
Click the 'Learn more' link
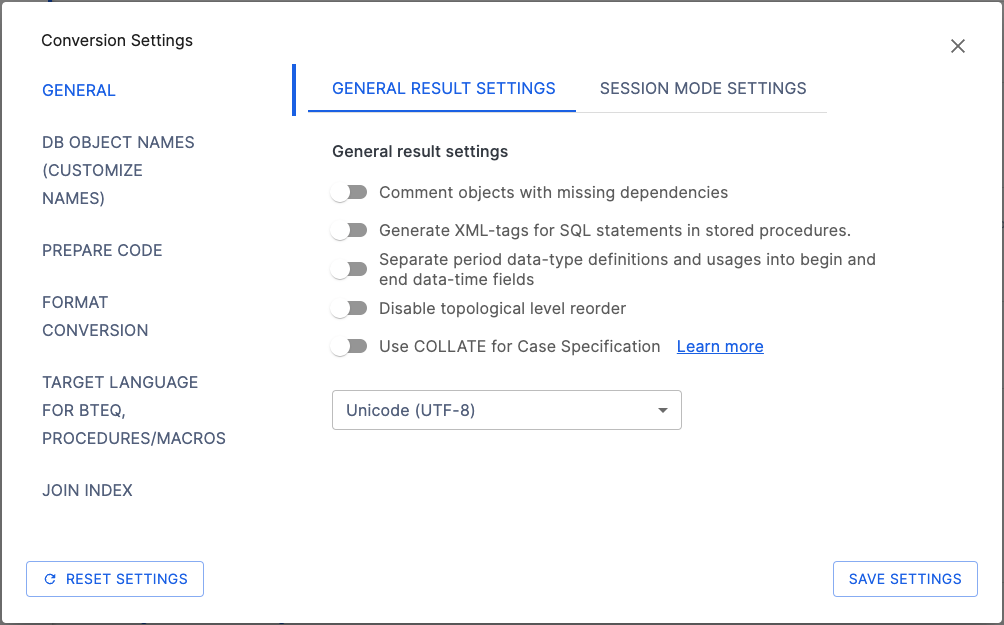pyautogui.click(x=719, y=346)
